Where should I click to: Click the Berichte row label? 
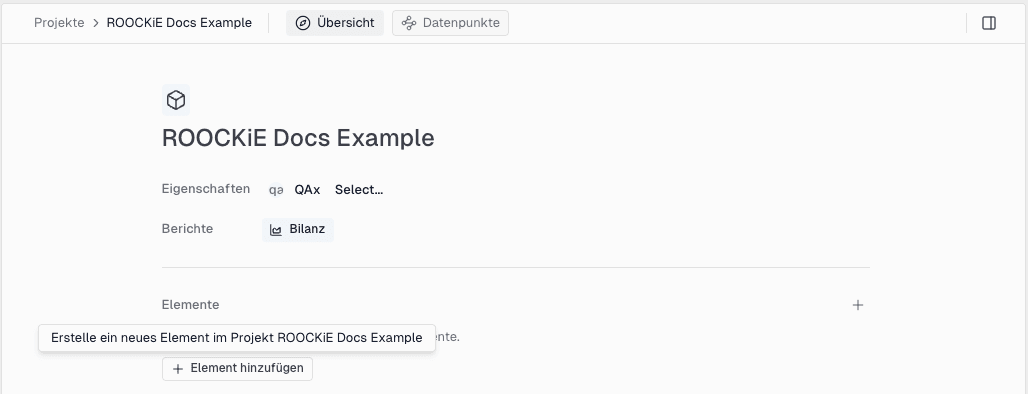click(x=188, y=229)
